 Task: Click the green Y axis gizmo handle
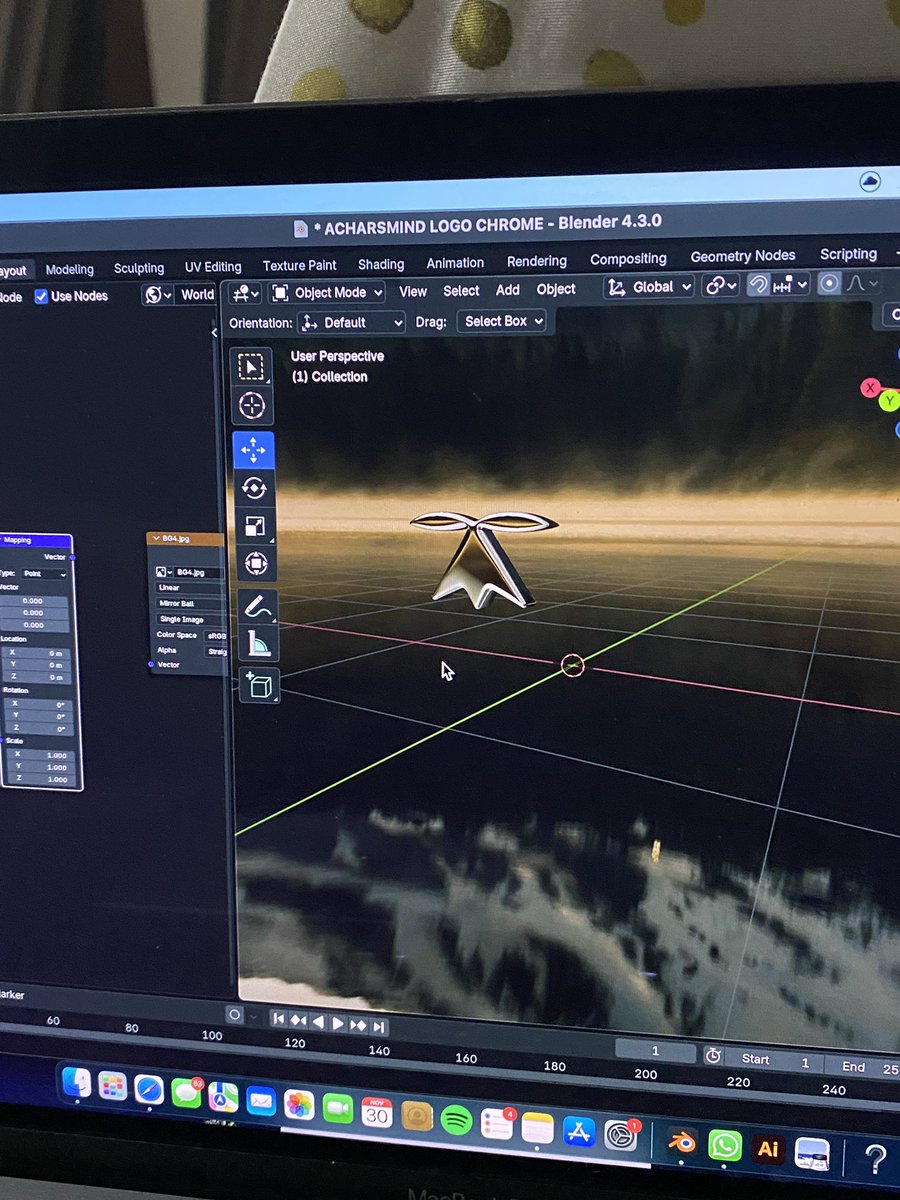pyautogui.click(x=889, y=401)
